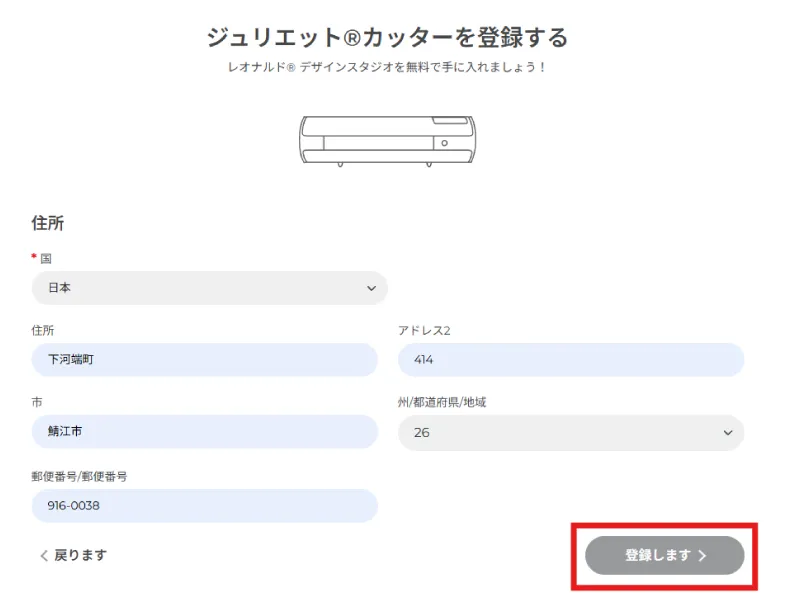Click the 市 field label
800x600 pixels.
pos(37,402)
